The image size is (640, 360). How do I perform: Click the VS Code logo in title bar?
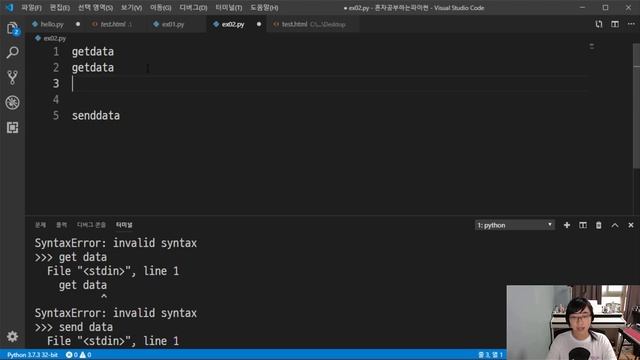[x=9, y=8]
